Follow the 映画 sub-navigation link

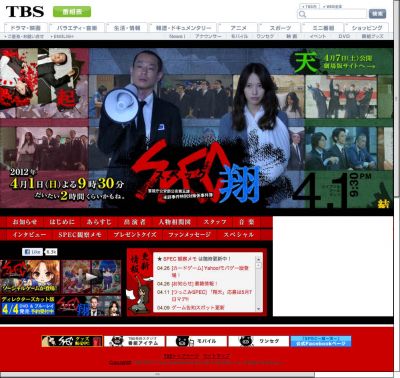[292, 36]
